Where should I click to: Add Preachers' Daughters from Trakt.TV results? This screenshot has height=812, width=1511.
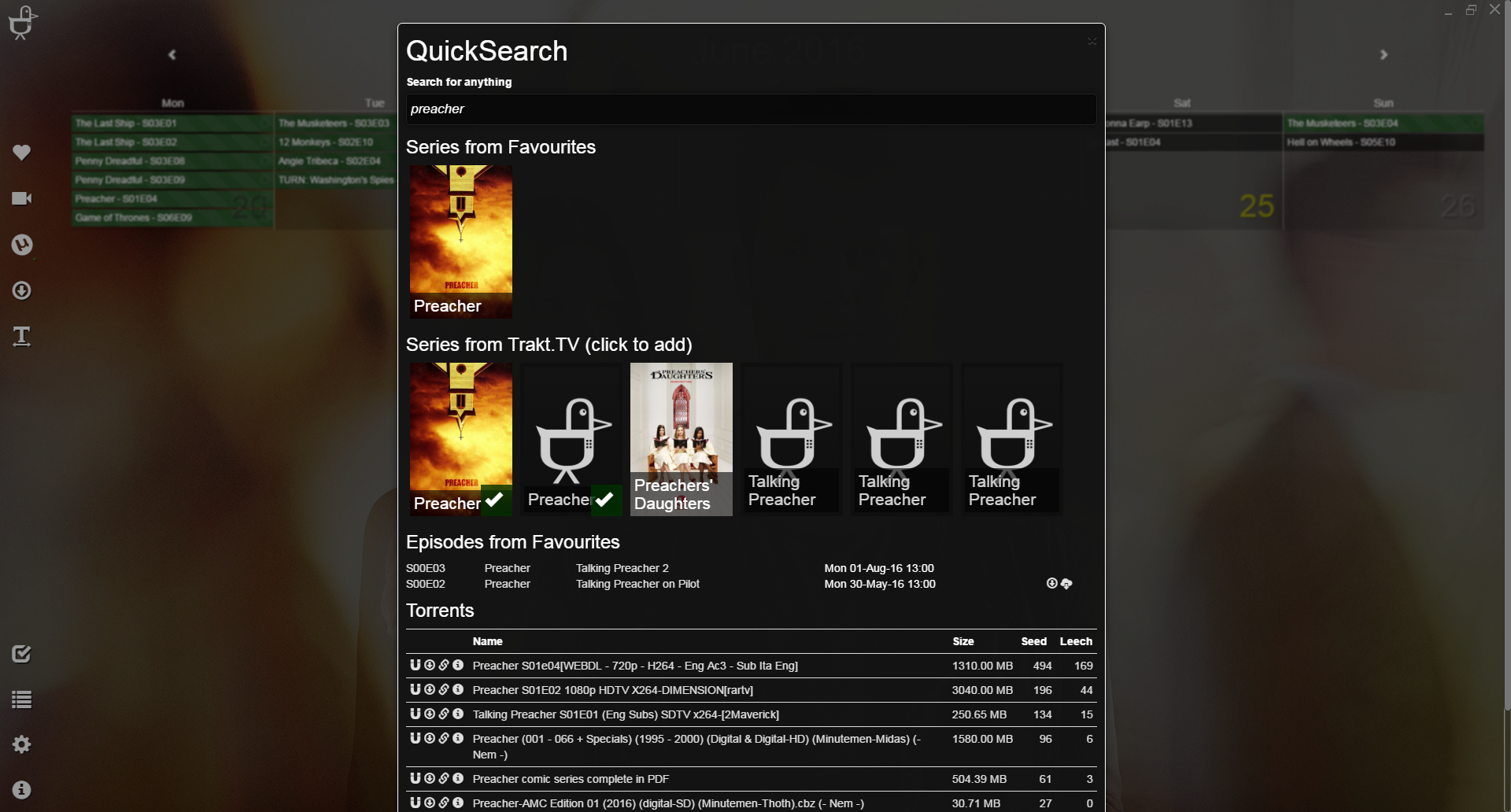pos(682,439)
